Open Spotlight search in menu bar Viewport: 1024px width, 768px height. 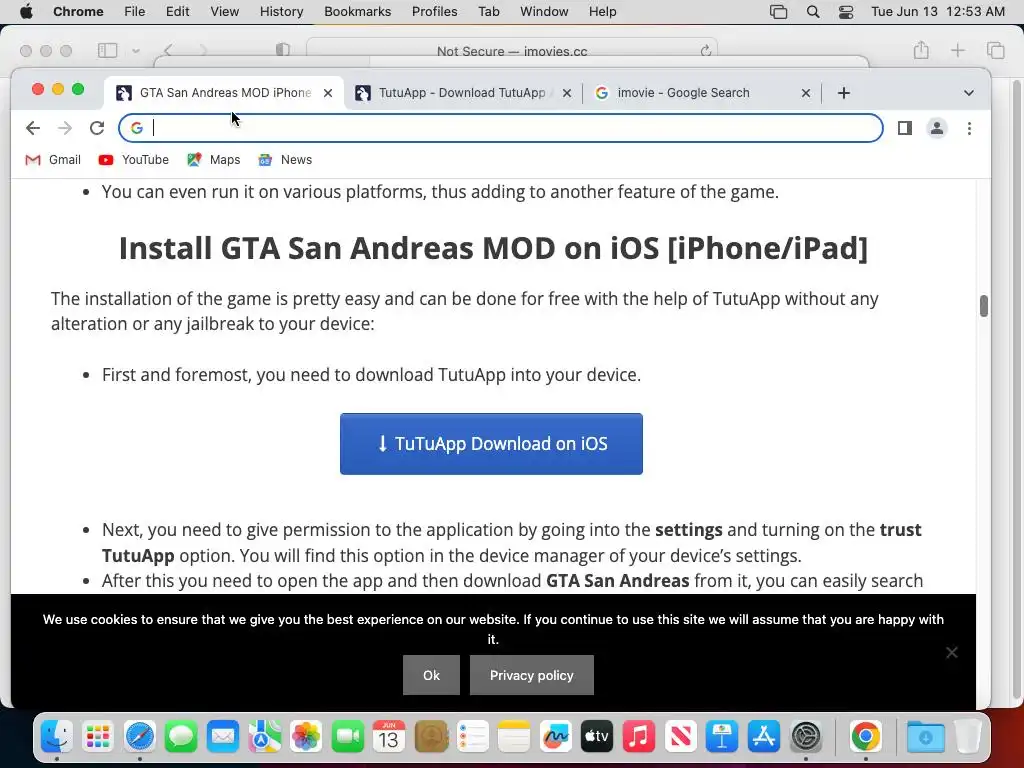click(812, 12)
